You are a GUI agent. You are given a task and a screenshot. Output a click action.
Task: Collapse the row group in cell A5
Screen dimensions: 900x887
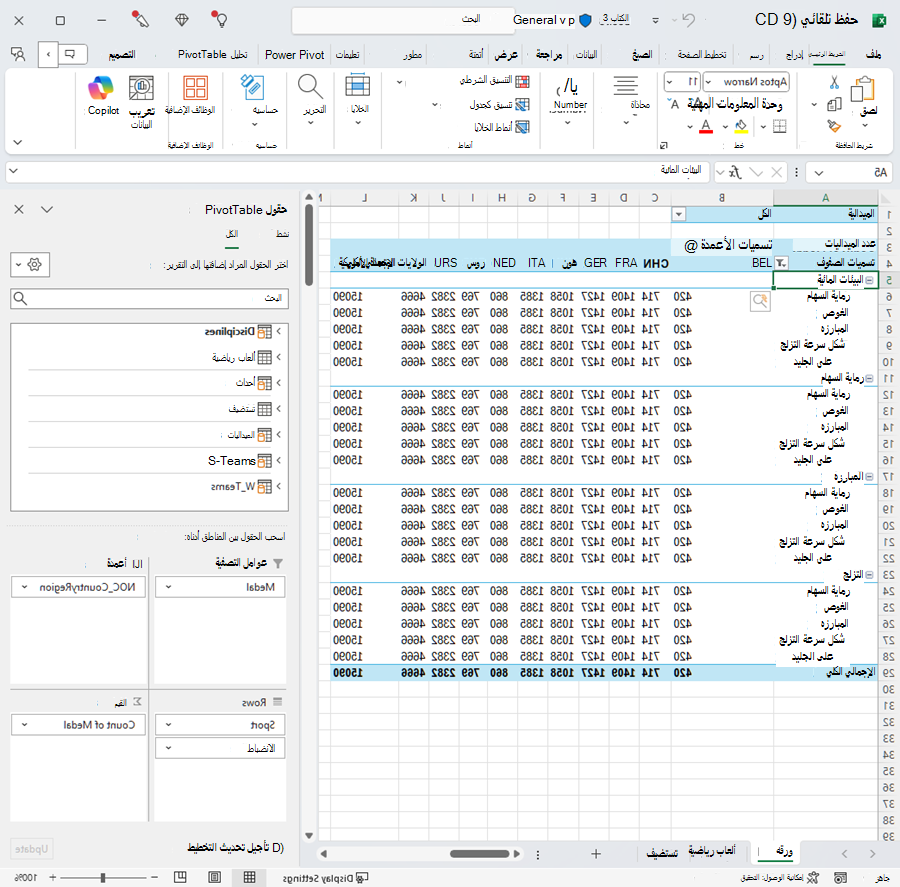click(870, 280)
